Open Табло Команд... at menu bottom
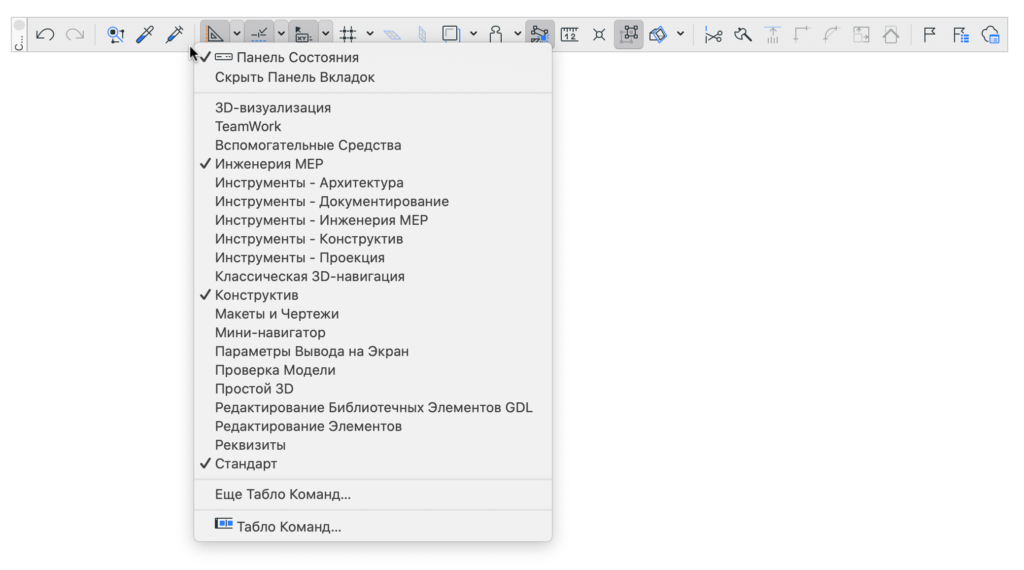The width and height of the screenshot is (1024, 570). 289,527
